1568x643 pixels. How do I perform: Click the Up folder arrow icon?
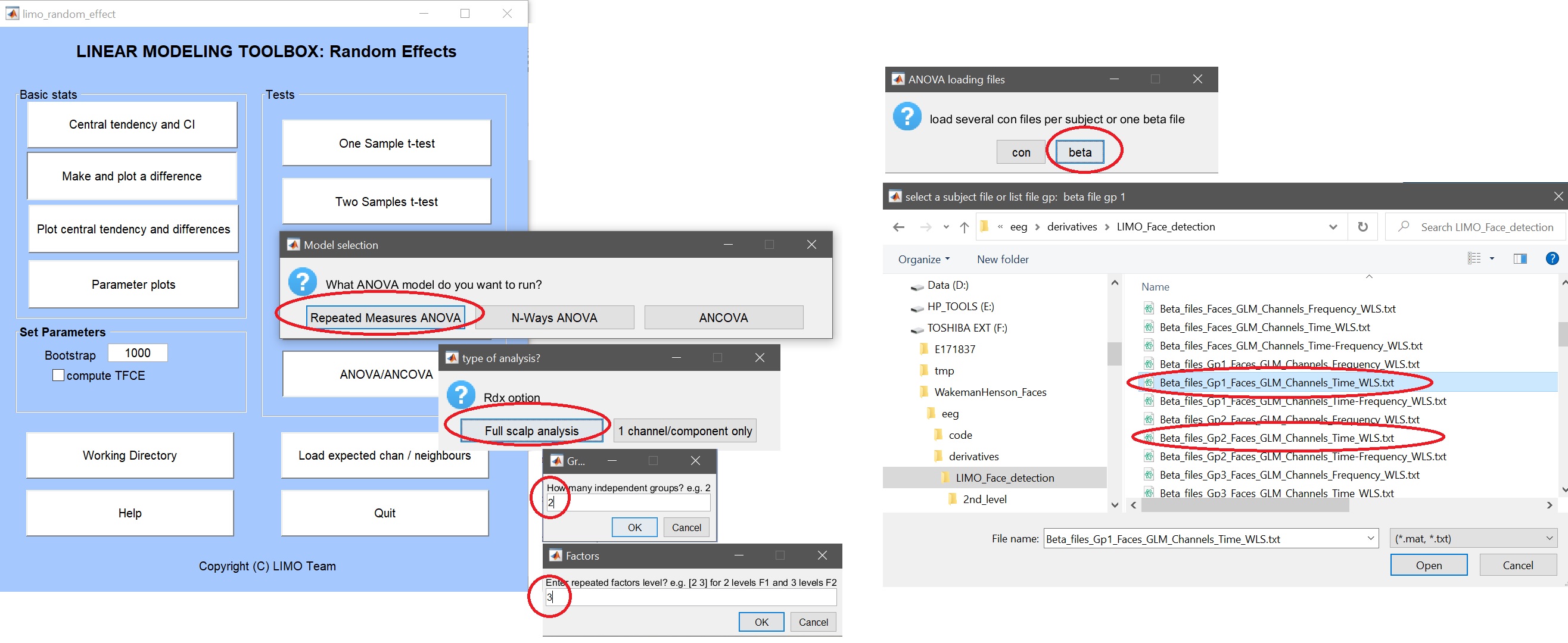coord(964,227)
